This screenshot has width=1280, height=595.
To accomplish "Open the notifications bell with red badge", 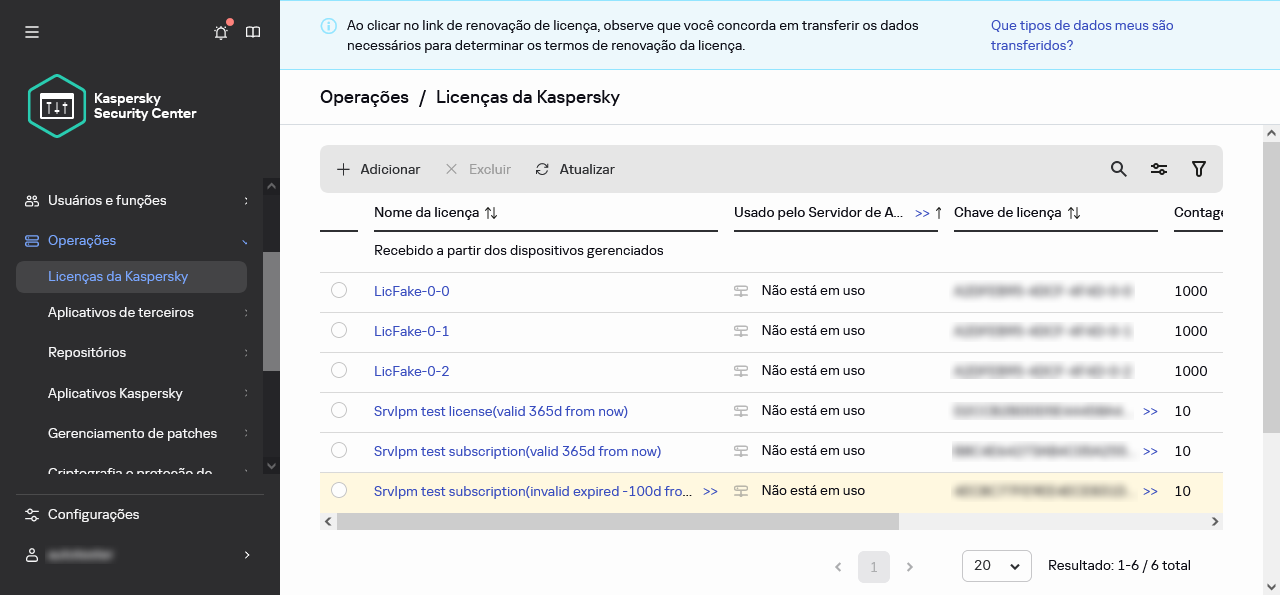I will (220, 32).
